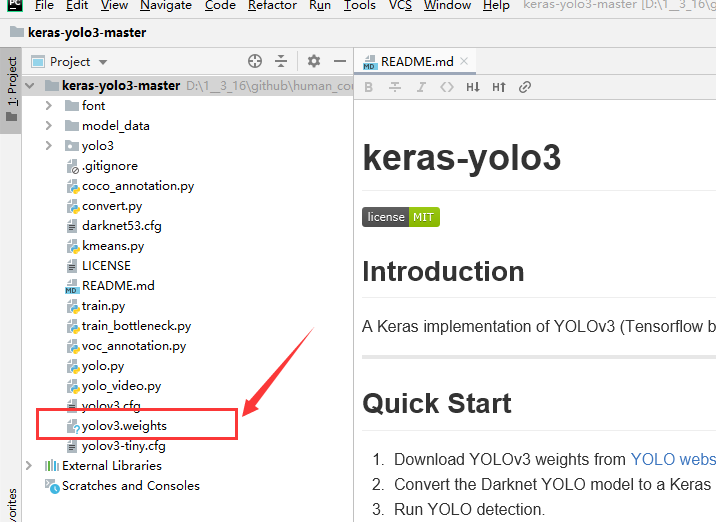716x522 pixels.
Task: Open the Window menu
Action: 447,5
